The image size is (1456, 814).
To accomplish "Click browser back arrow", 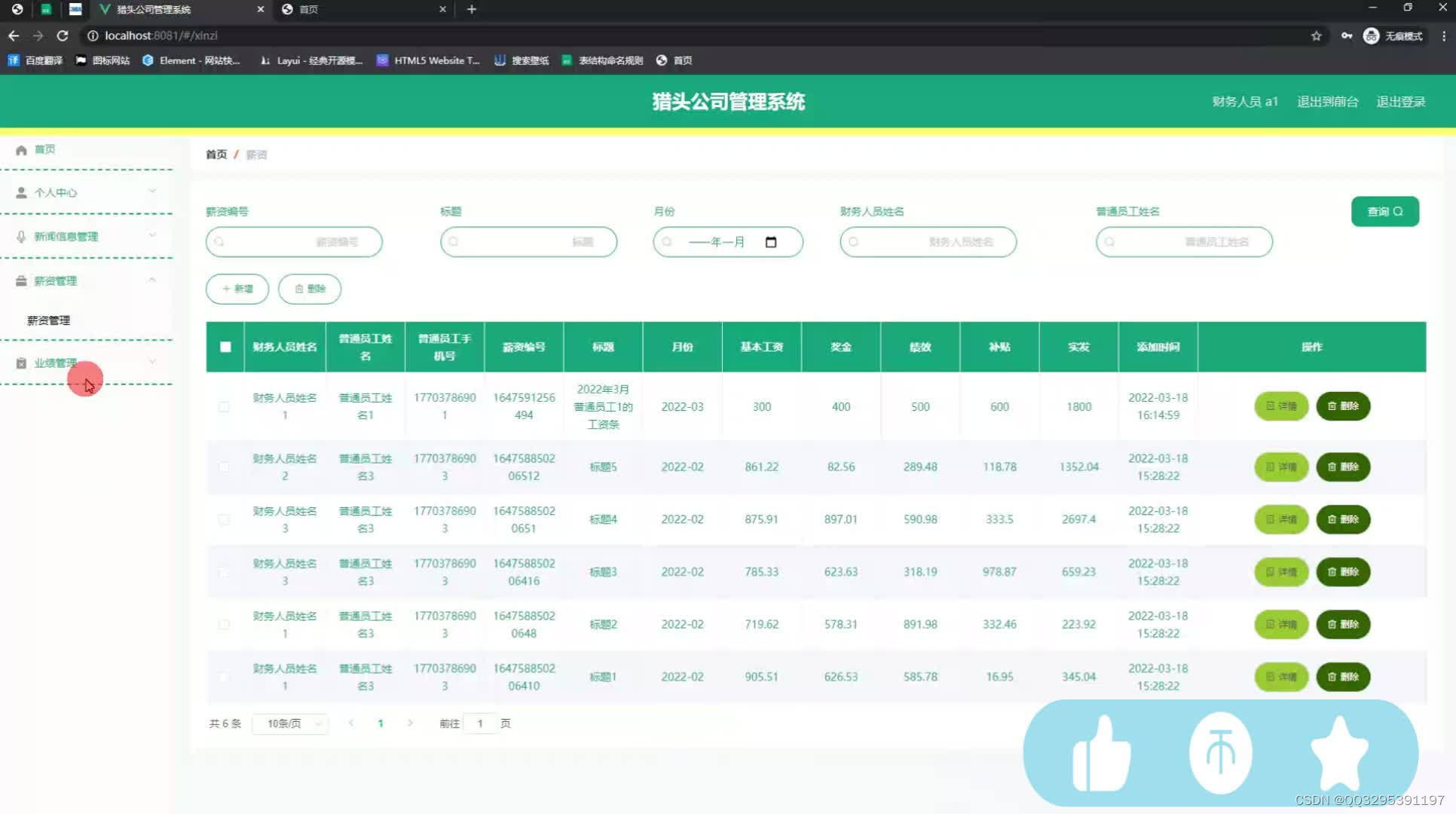I will 14,35.
